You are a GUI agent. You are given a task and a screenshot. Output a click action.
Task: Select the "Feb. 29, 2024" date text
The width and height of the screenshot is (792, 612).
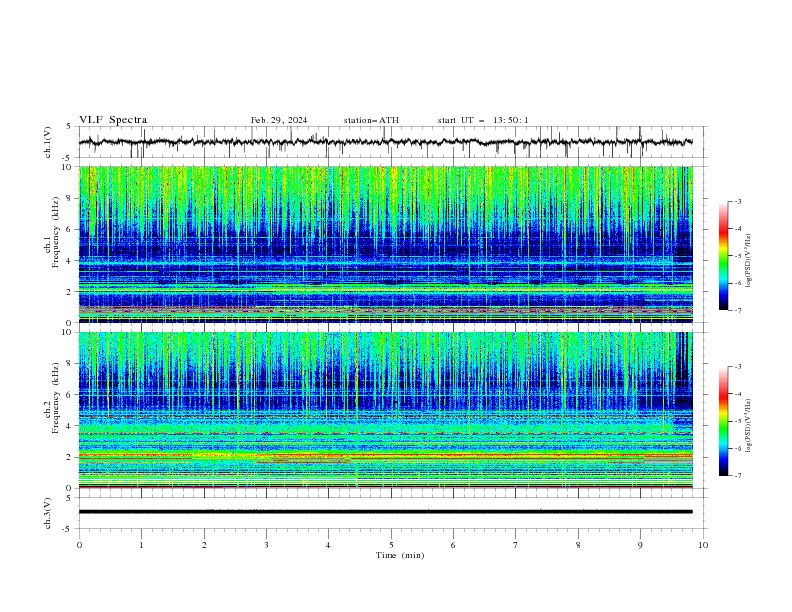pyautogui.click(x=279, y=120)
